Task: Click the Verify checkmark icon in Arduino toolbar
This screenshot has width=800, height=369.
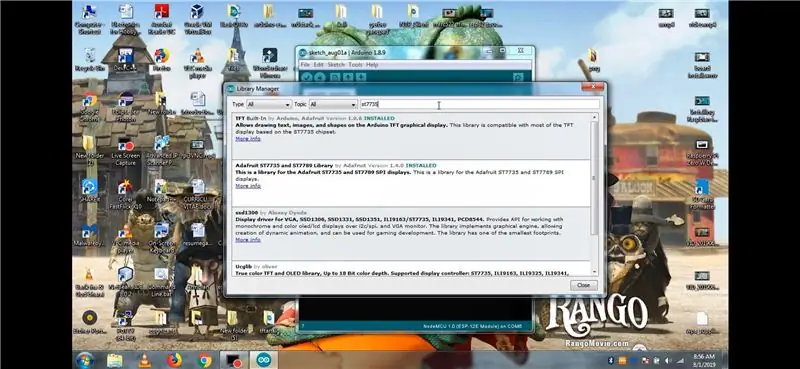Action: point(306,77)
